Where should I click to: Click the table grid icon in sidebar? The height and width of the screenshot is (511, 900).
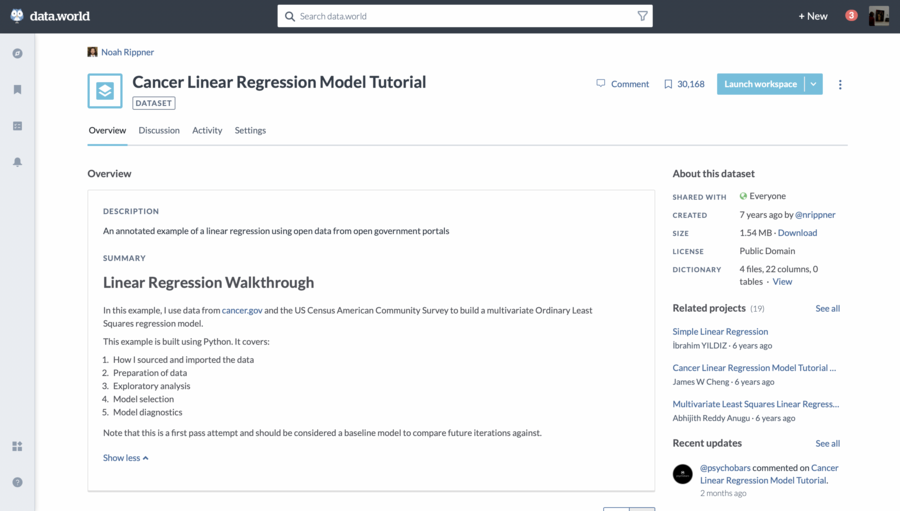coord(17,126)
